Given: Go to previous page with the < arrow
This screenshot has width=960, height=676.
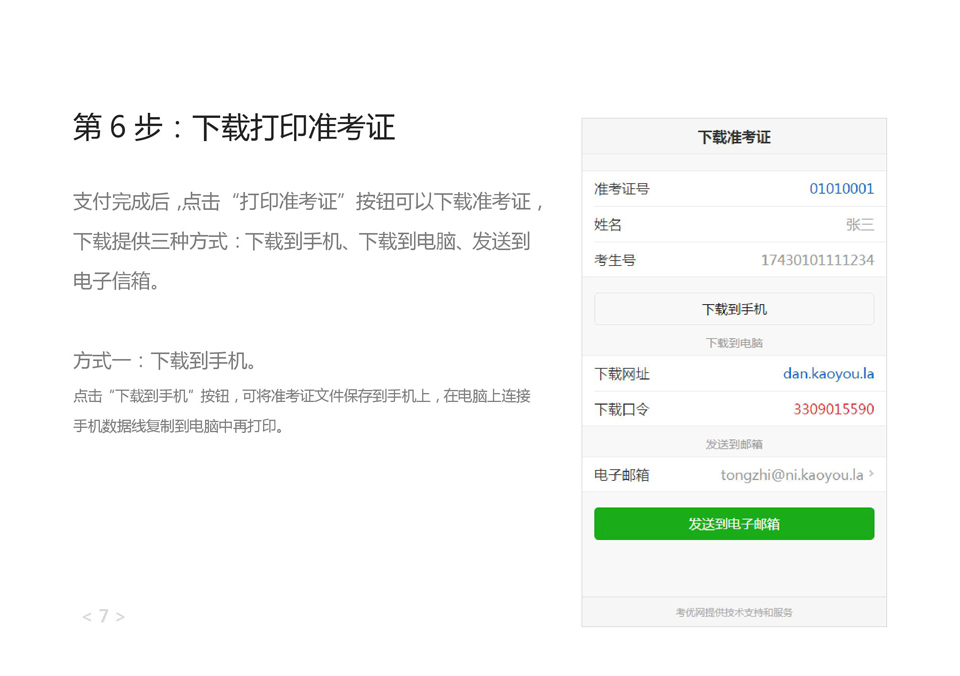Looking at the screenshot, I should [x=87, y=617].
